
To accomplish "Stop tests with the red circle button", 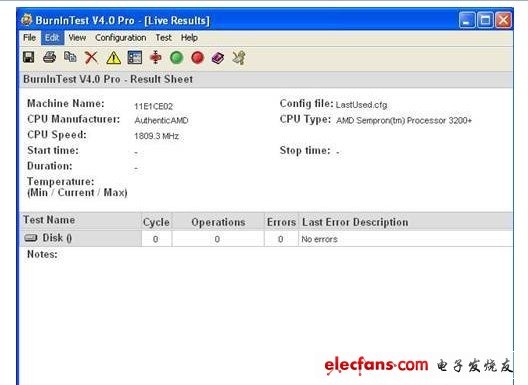I will 198,58.
